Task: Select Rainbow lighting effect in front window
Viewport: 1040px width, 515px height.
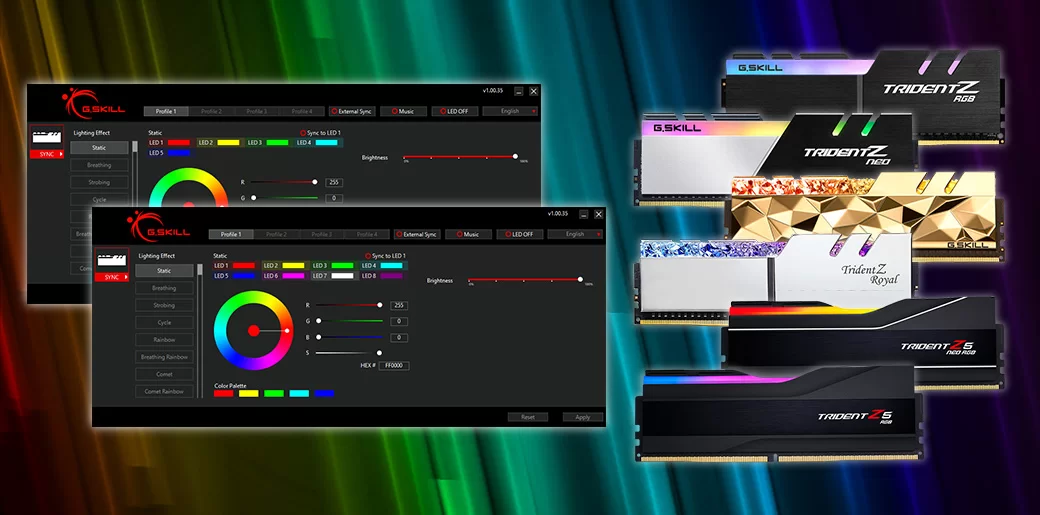Action: coord(164,340)
